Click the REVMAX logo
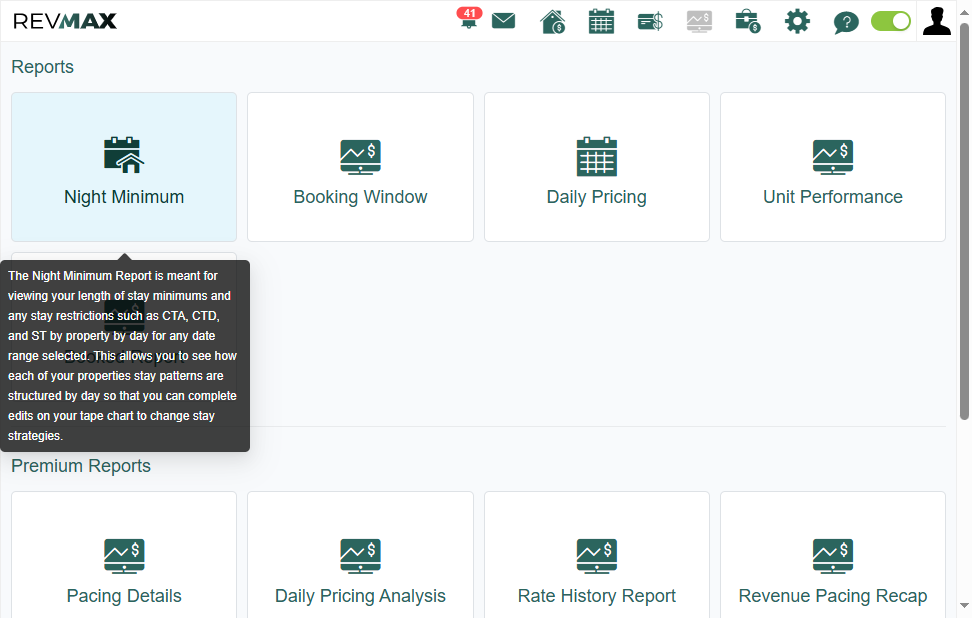The width and height of the screenshot is (972, 618). point(64,21)
